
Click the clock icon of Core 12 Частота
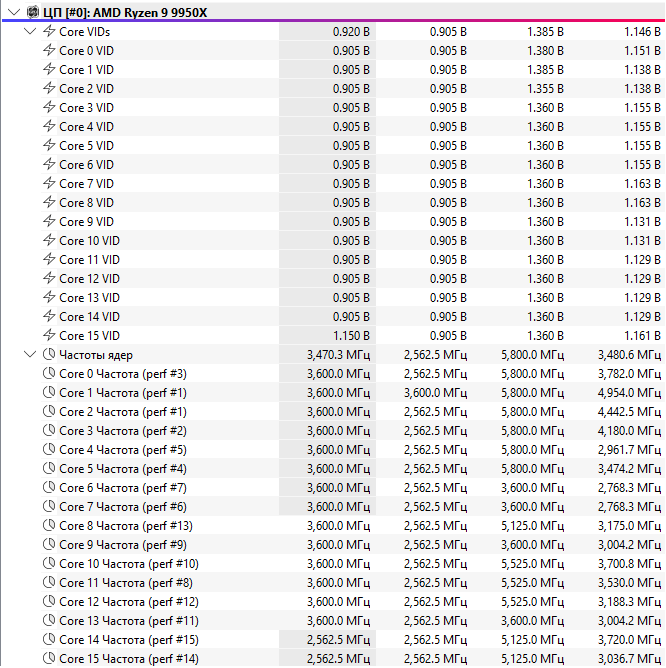click(49, 602)
